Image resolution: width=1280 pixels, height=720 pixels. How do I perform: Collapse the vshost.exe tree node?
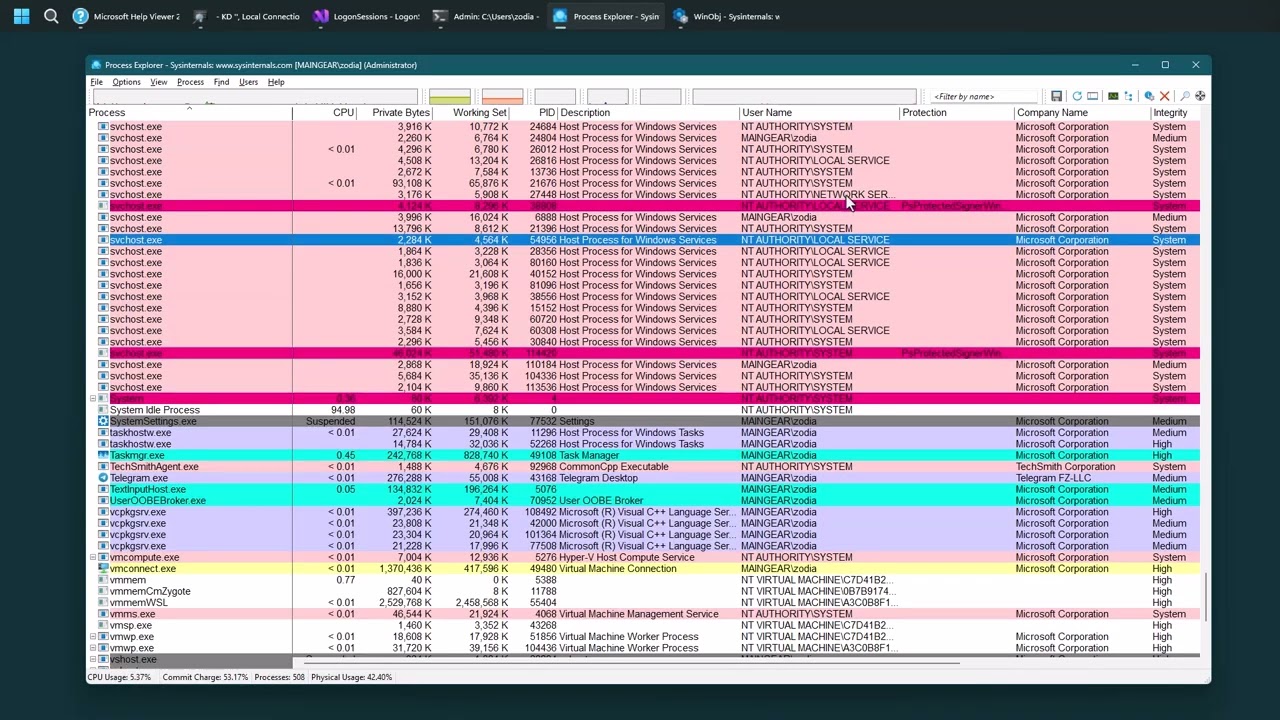(x=93, y=660)
